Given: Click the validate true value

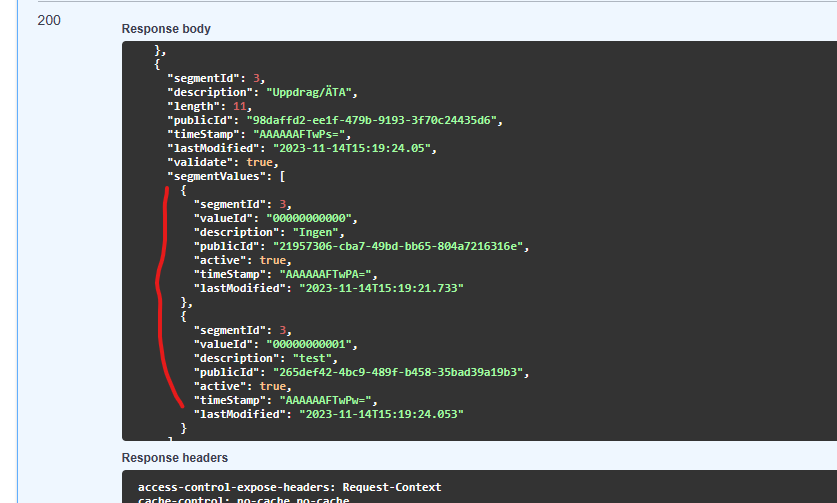Looking at the screenshot, I should coord(259,162).
